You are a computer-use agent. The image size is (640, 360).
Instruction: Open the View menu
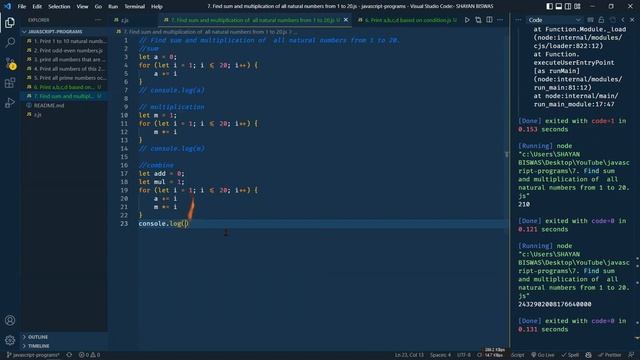pyautogui.click(x=82, y=6)
